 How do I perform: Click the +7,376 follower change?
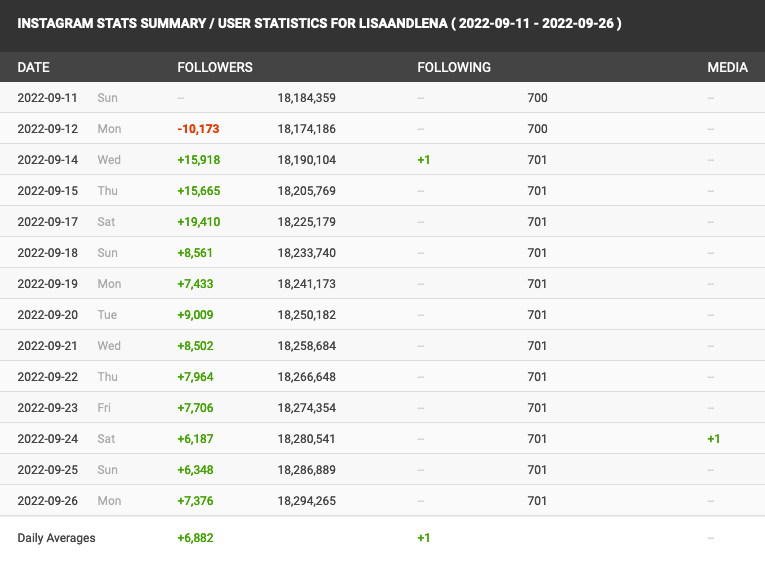(195, 501)
